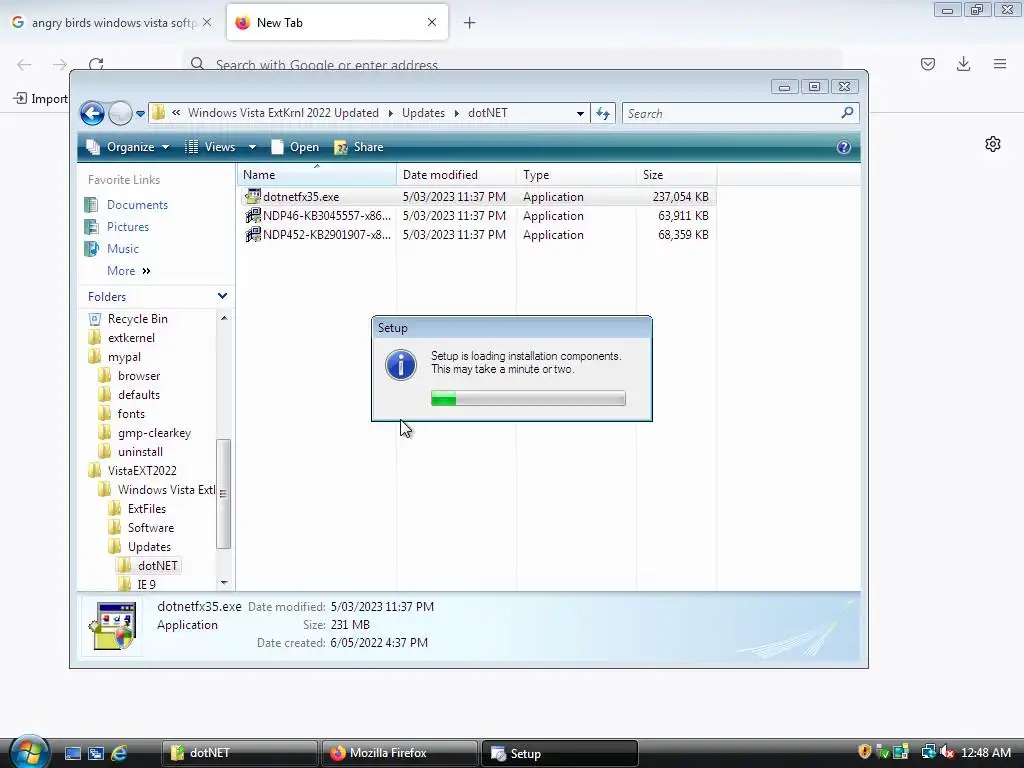Click the Setup progress bar
This screenshot has height=768, width=1024.
(528, 398)
